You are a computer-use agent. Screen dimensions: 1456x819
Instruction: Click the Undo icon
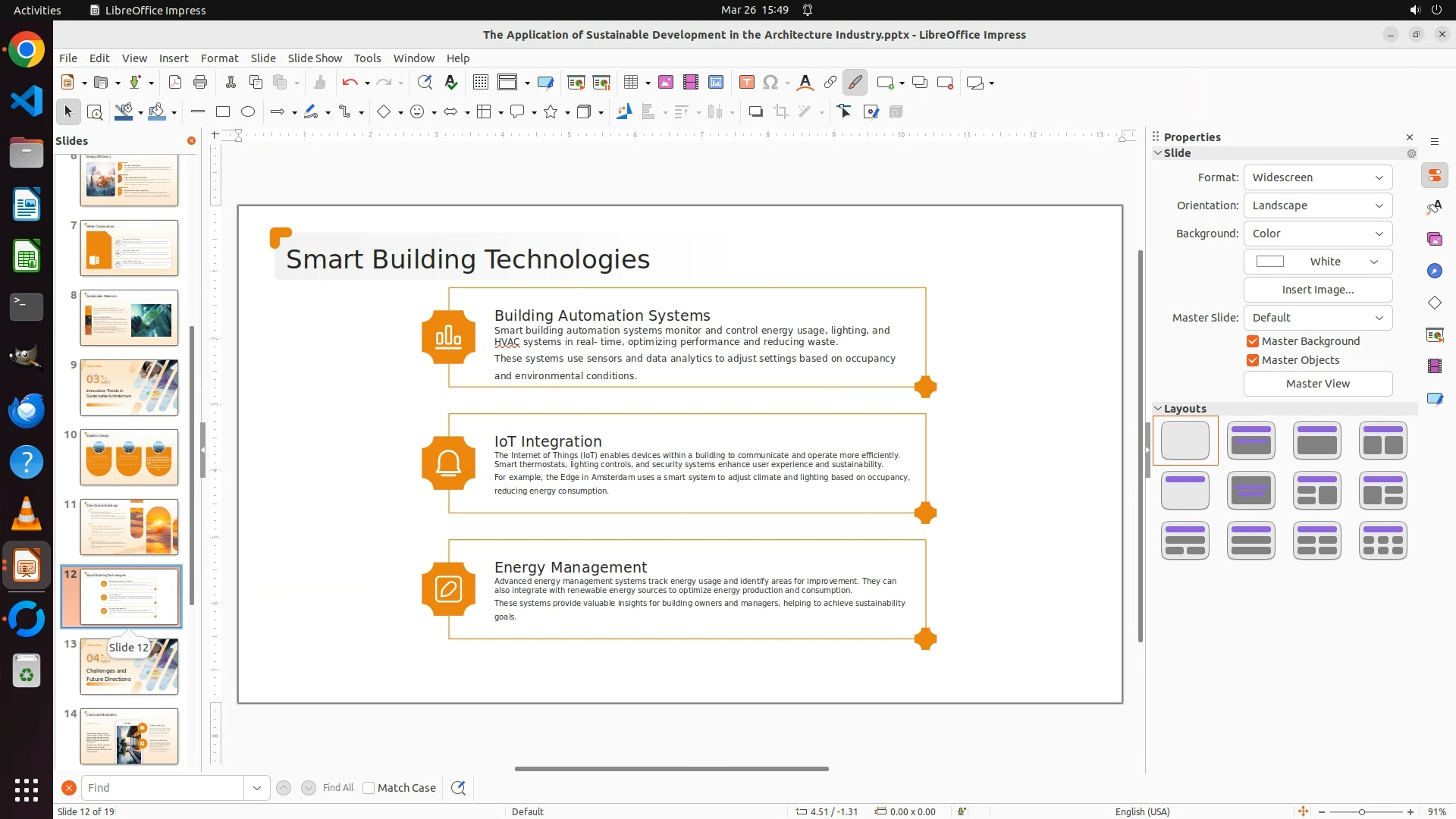(x=350, y=83)
